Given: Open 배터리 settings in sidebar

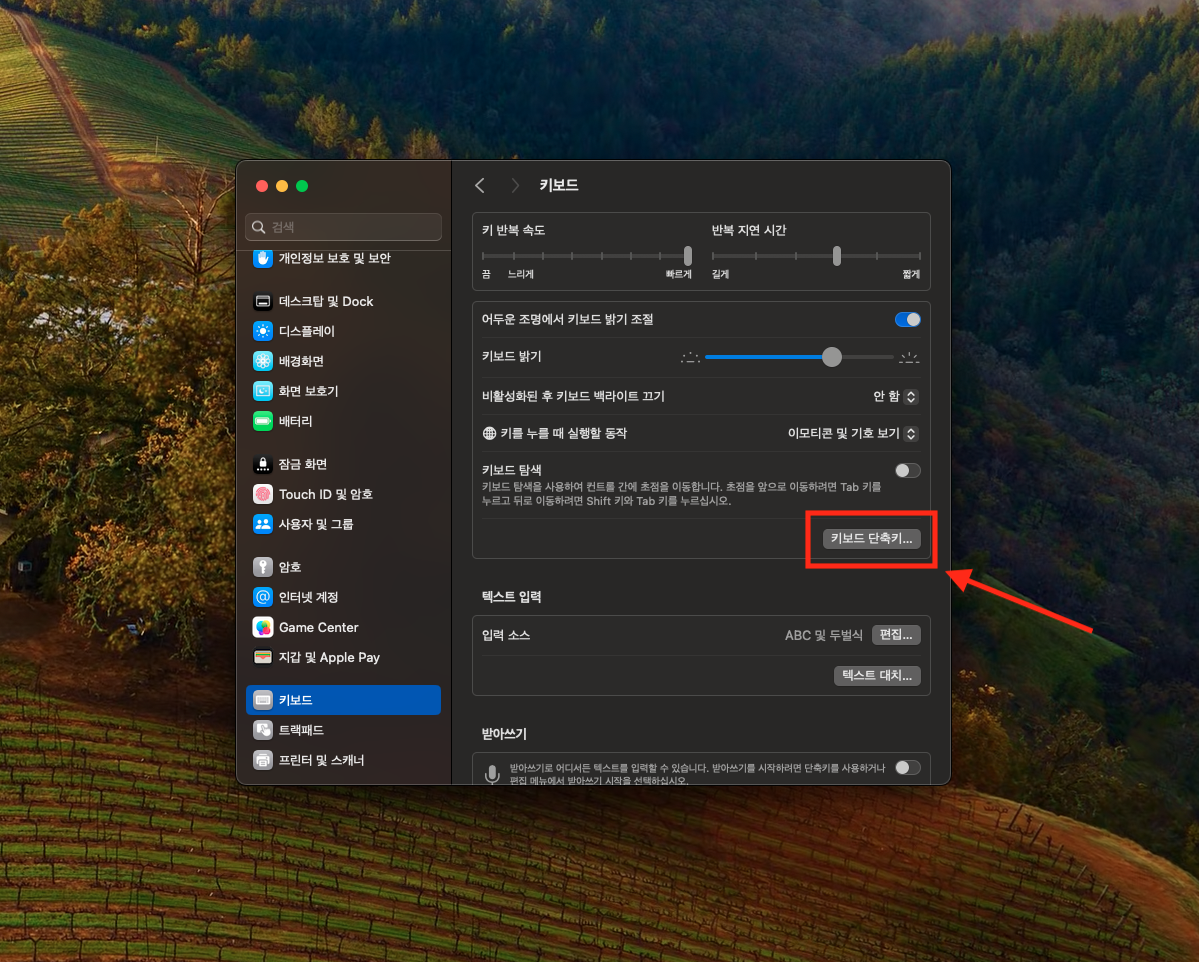Looking at the screenshot, I should click(343, 421).
